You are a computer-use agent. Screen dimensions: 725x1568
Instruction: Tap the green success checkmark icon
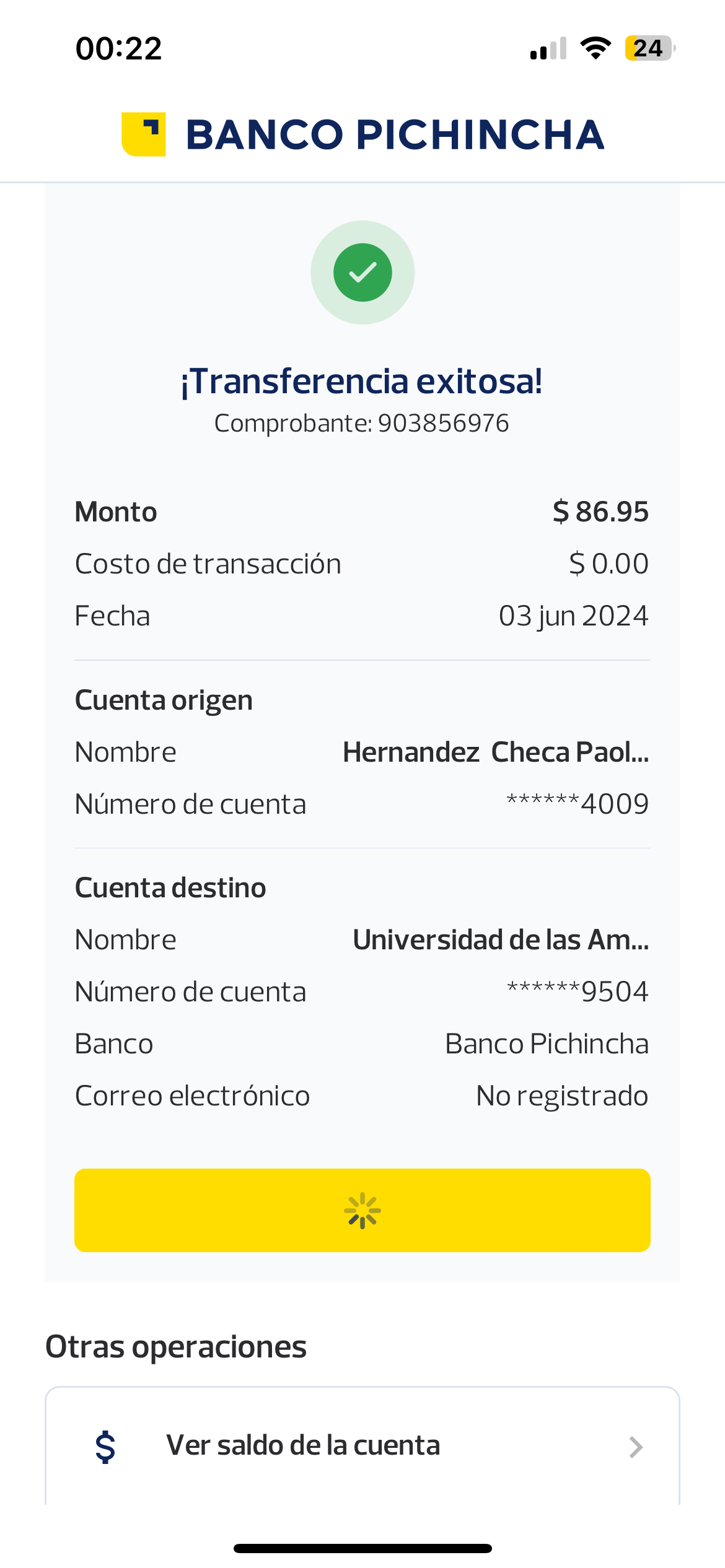point(362,272)
